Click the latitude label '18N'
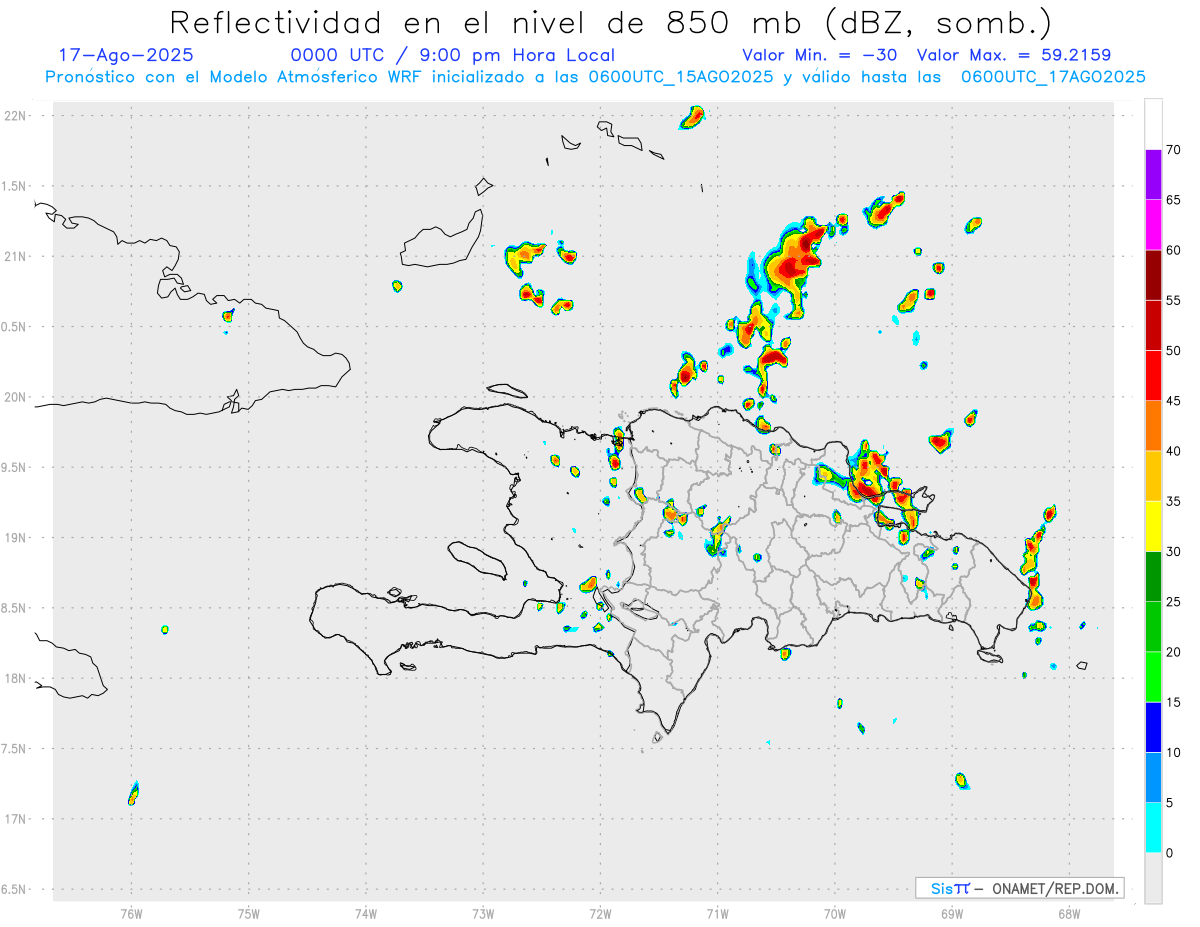 [x=15, y=678]
